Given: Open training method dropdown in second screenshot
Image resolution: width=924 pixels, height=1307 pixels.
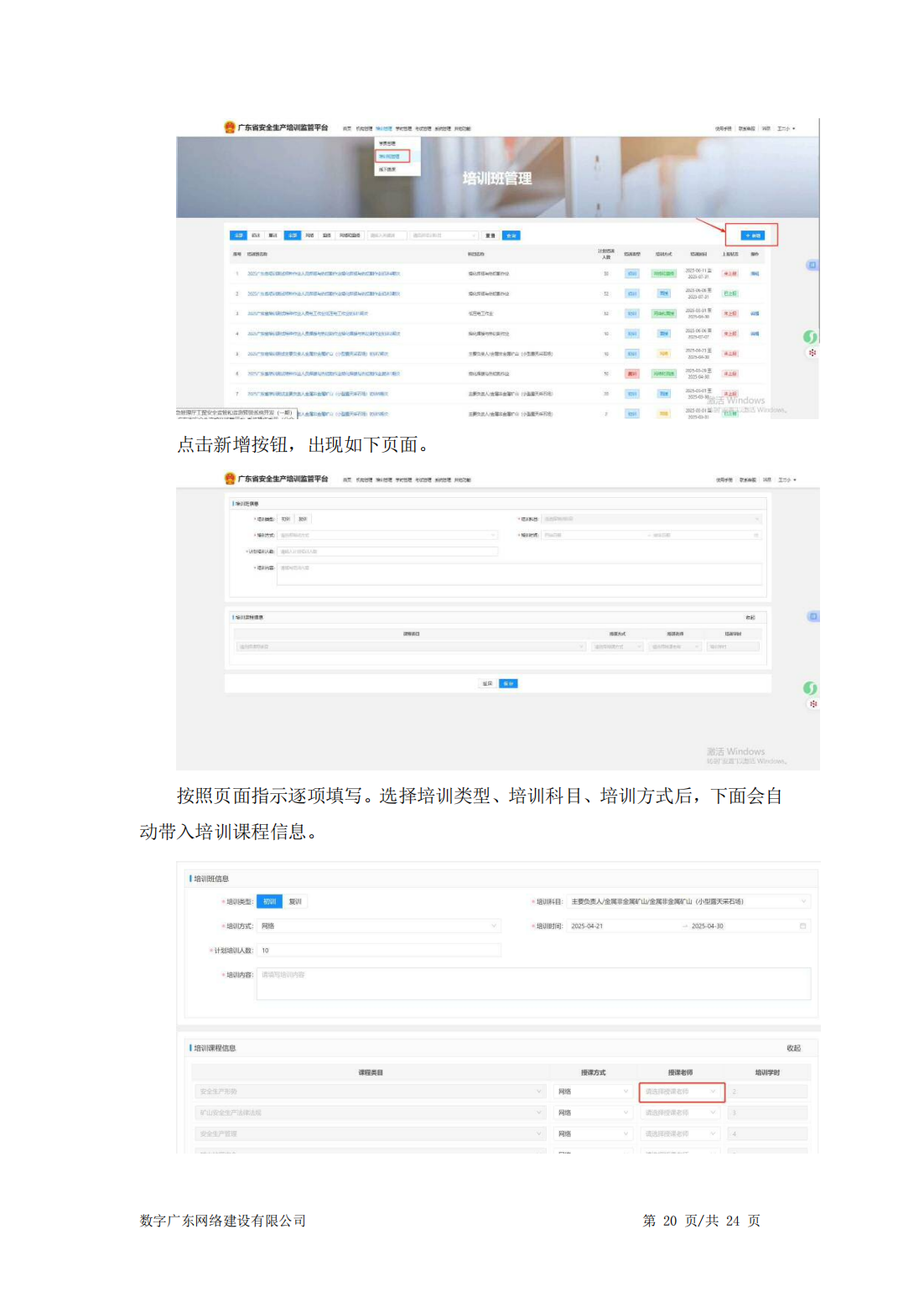Looking at the screenshot, I should (x=387, y=535).
